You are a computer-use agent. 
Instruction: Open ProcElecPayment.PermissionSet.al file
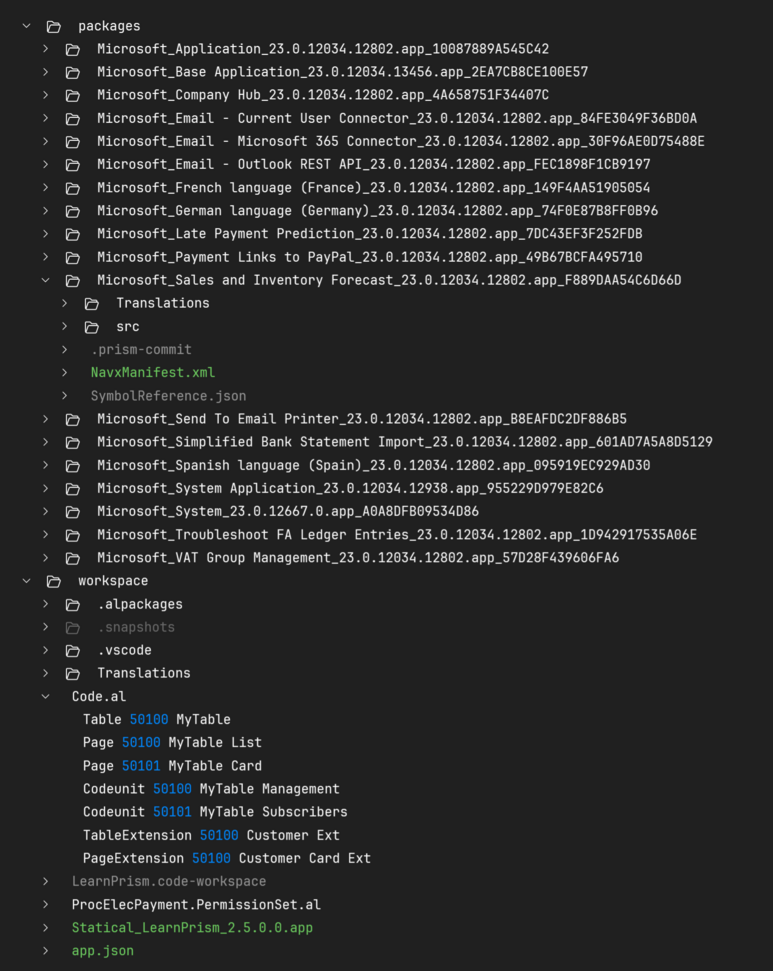pyautogui.click(x=196, y=905)
